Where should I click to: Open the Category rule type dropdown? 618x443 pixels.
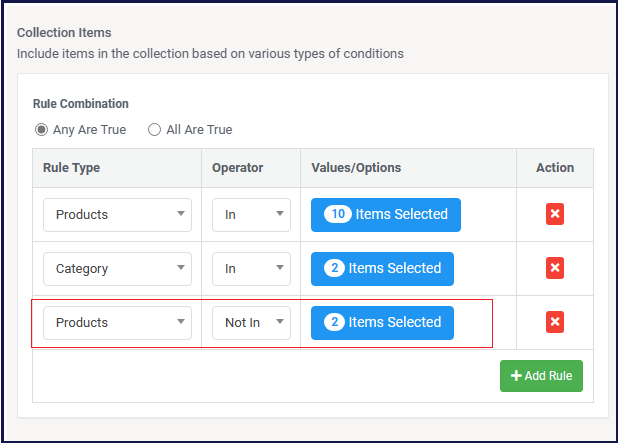[x=117, y=269]
